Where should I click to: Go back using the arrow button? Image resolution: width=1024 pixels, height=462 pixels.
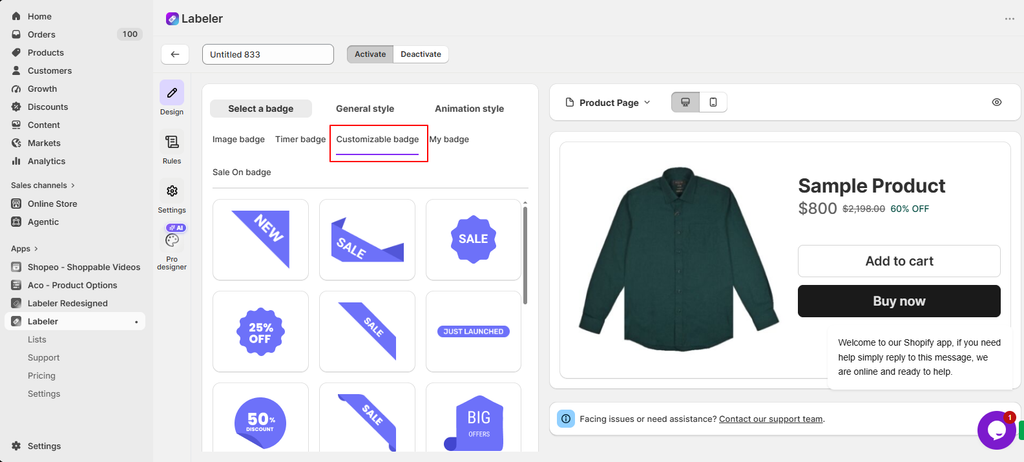click(x=175, y=54)
